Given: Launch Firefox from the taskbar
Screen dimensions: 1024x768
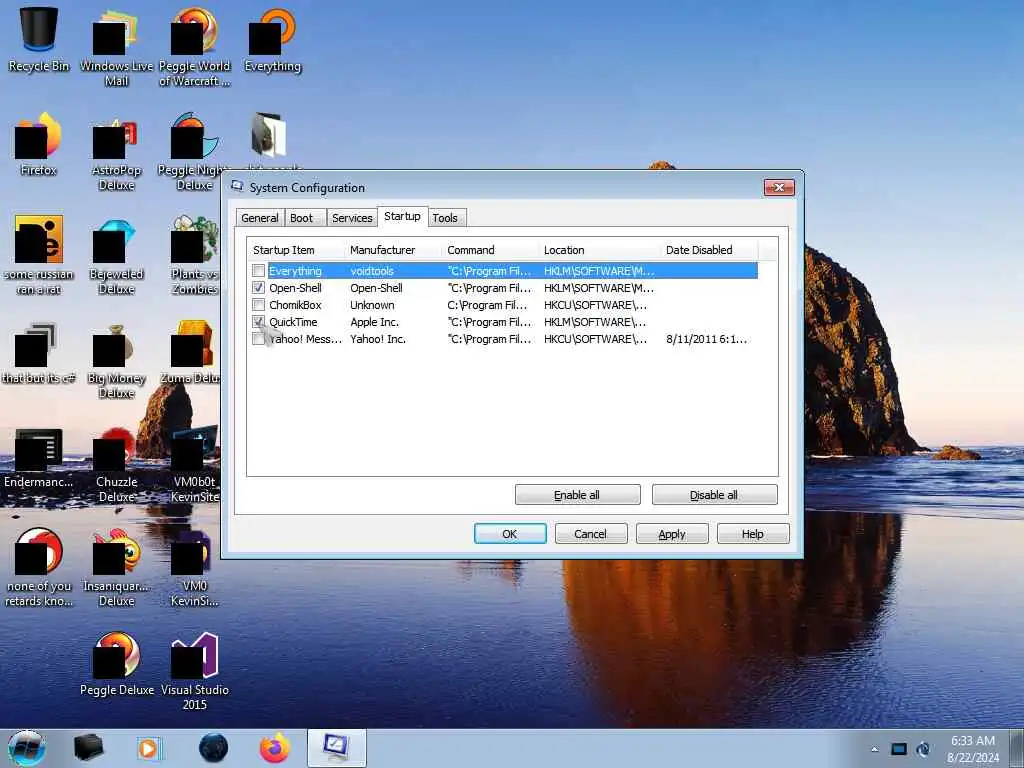Looking at the screenshot, I should pos(275,748).
